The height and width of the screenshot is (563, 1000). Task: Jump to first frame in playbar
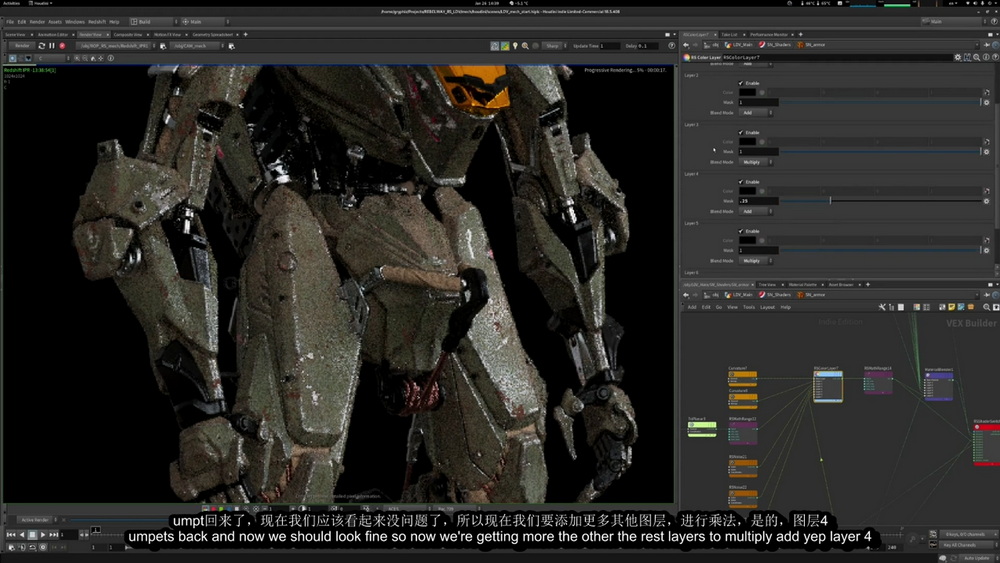pyautogui.click(x=11, y=534)
